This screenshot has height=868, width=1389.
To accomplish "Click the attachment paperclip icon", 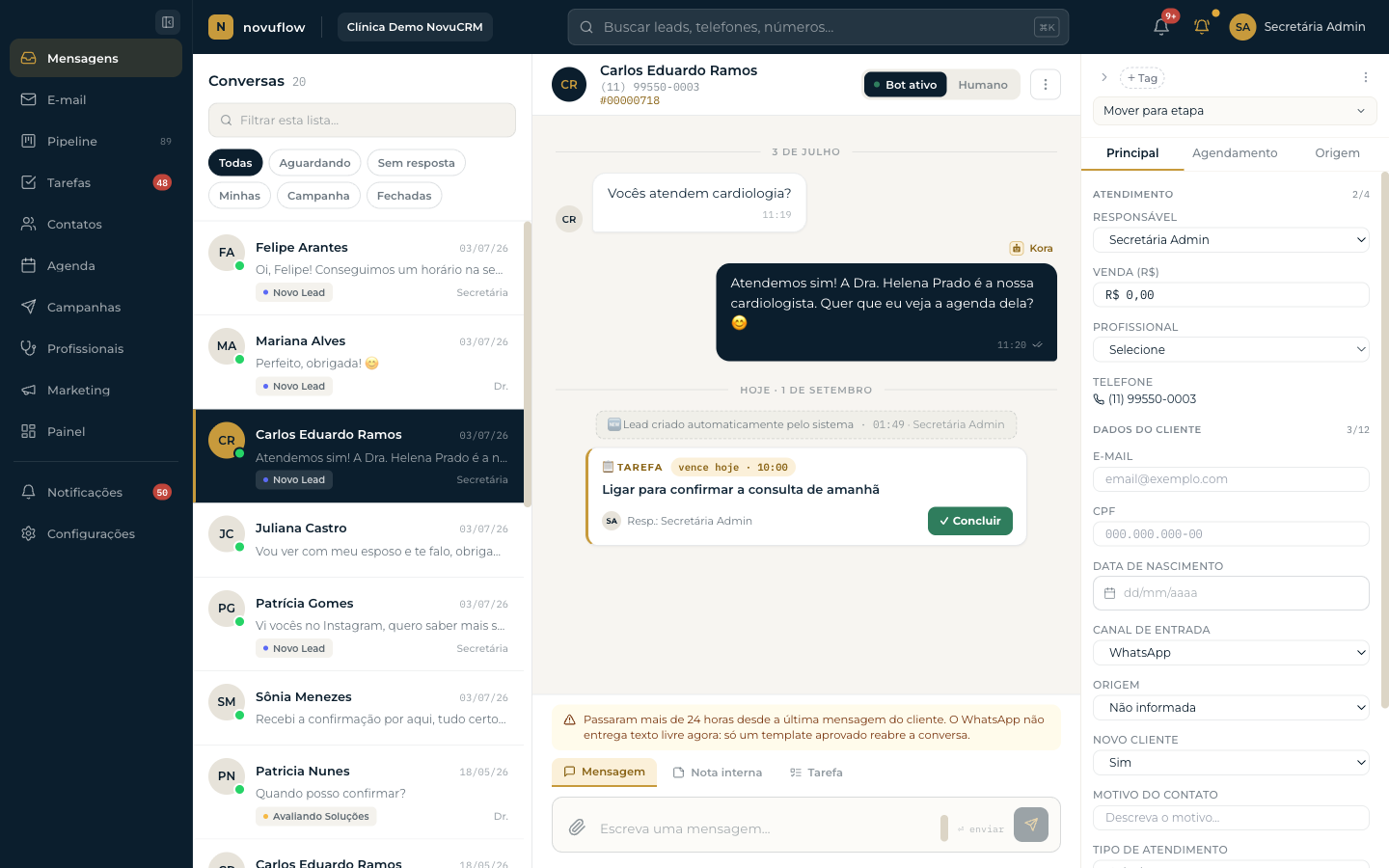I will [x=577, y=827].
